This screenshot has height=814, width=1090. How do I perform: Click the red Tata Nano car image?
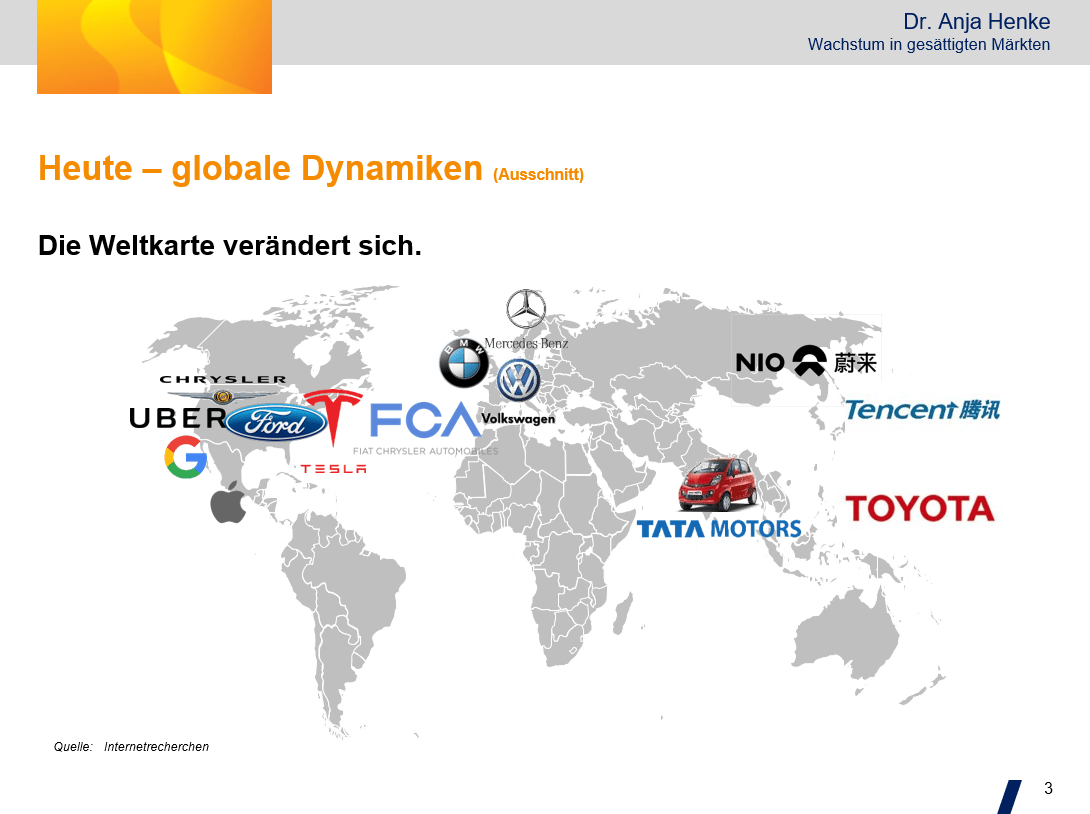tap(718, 484)
